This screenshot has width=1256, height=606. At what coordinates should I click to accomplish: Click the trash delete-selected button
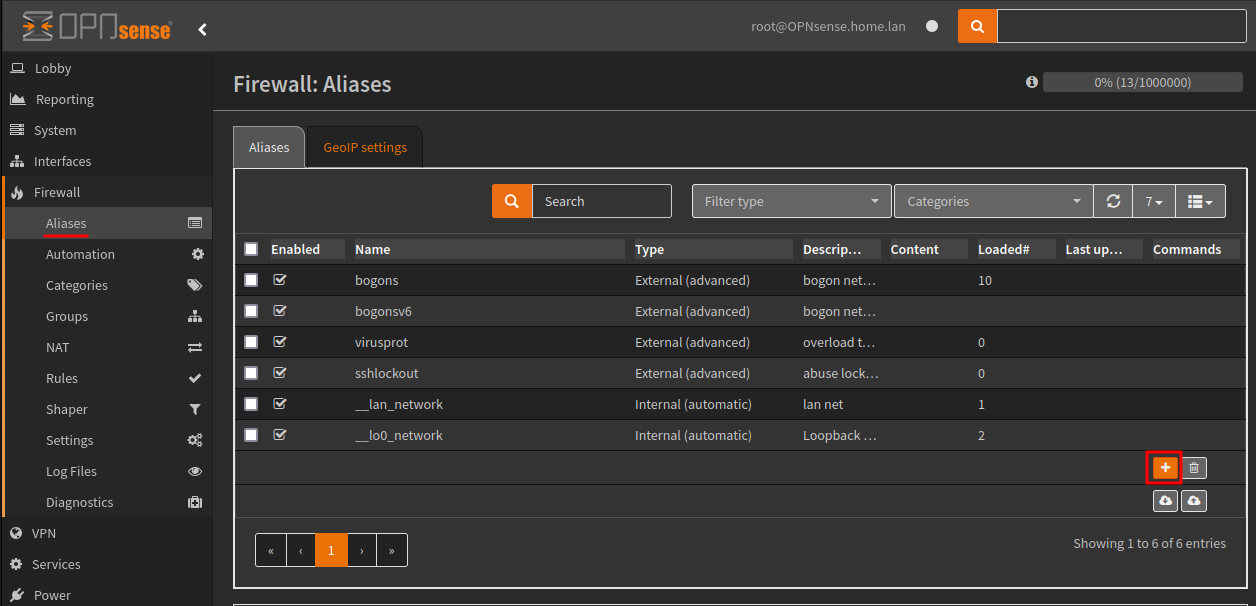(1194, 467)
